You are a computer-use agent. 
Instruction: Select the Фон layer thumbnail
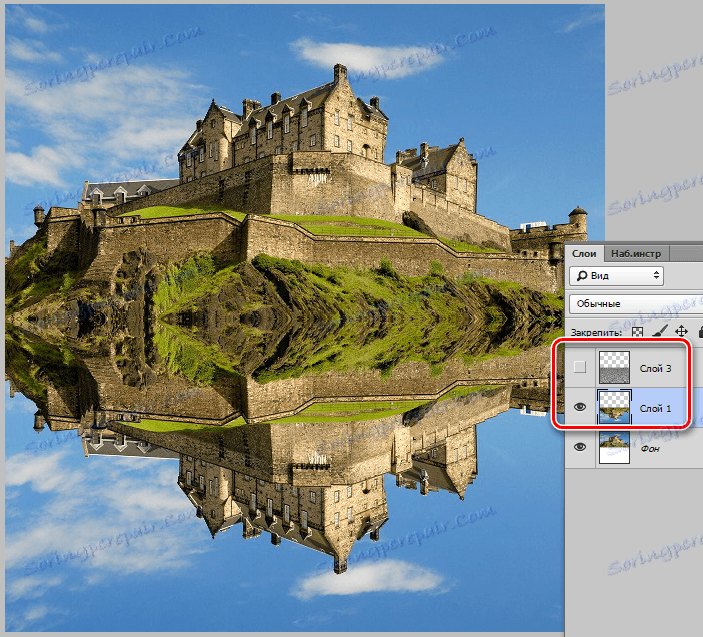[614, 447]
